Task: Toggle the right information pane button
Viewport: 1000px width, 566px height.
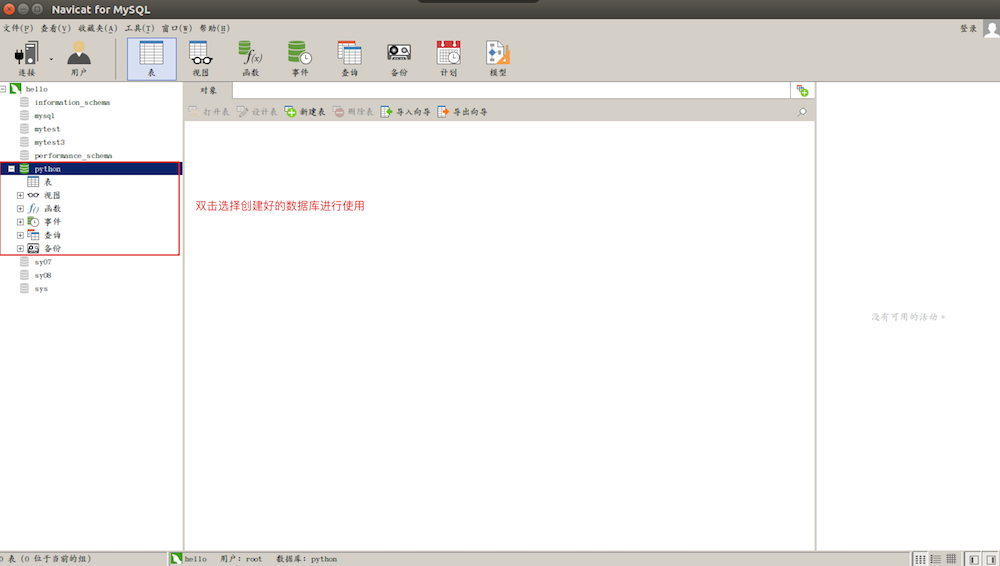Action: click(x=990, y=559)
